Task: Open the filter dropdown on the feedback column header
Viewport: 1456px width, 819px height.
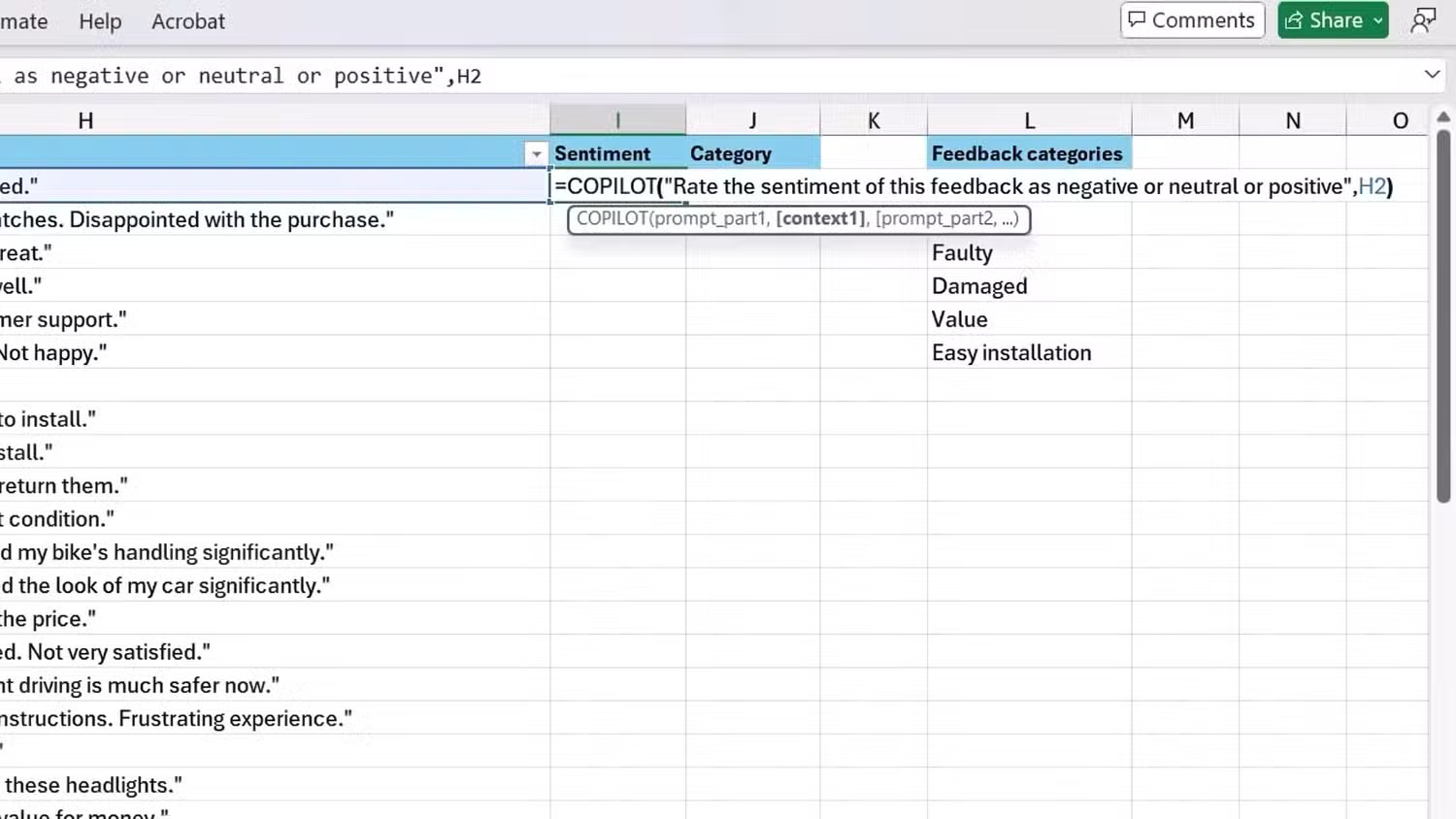Action: pyautogui.click(x=537, y=153)
